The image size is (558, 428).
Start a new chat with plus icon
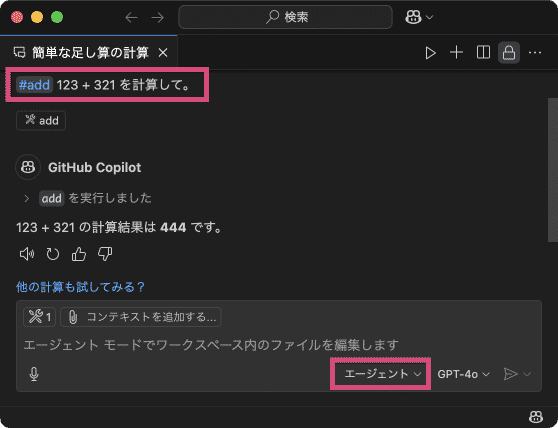[x=456, y=53]
